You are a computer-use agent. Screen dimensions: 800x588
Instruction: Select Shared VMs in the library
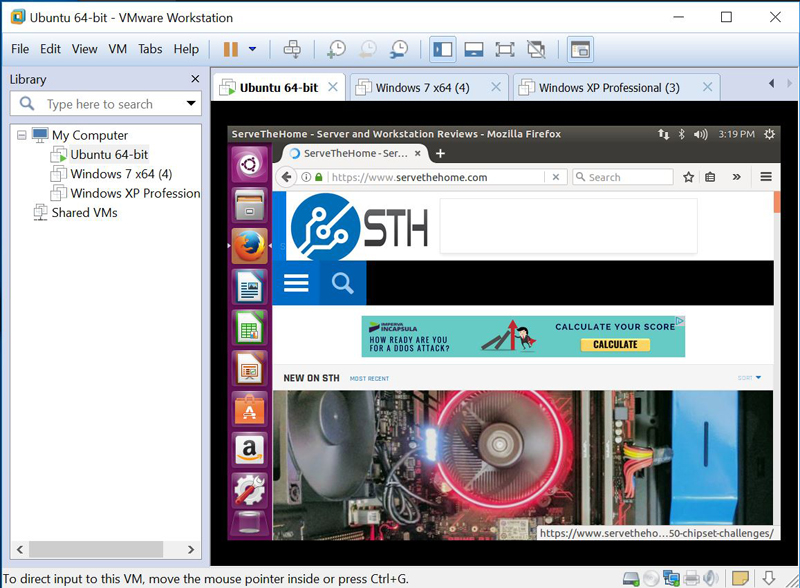(76, 212)
